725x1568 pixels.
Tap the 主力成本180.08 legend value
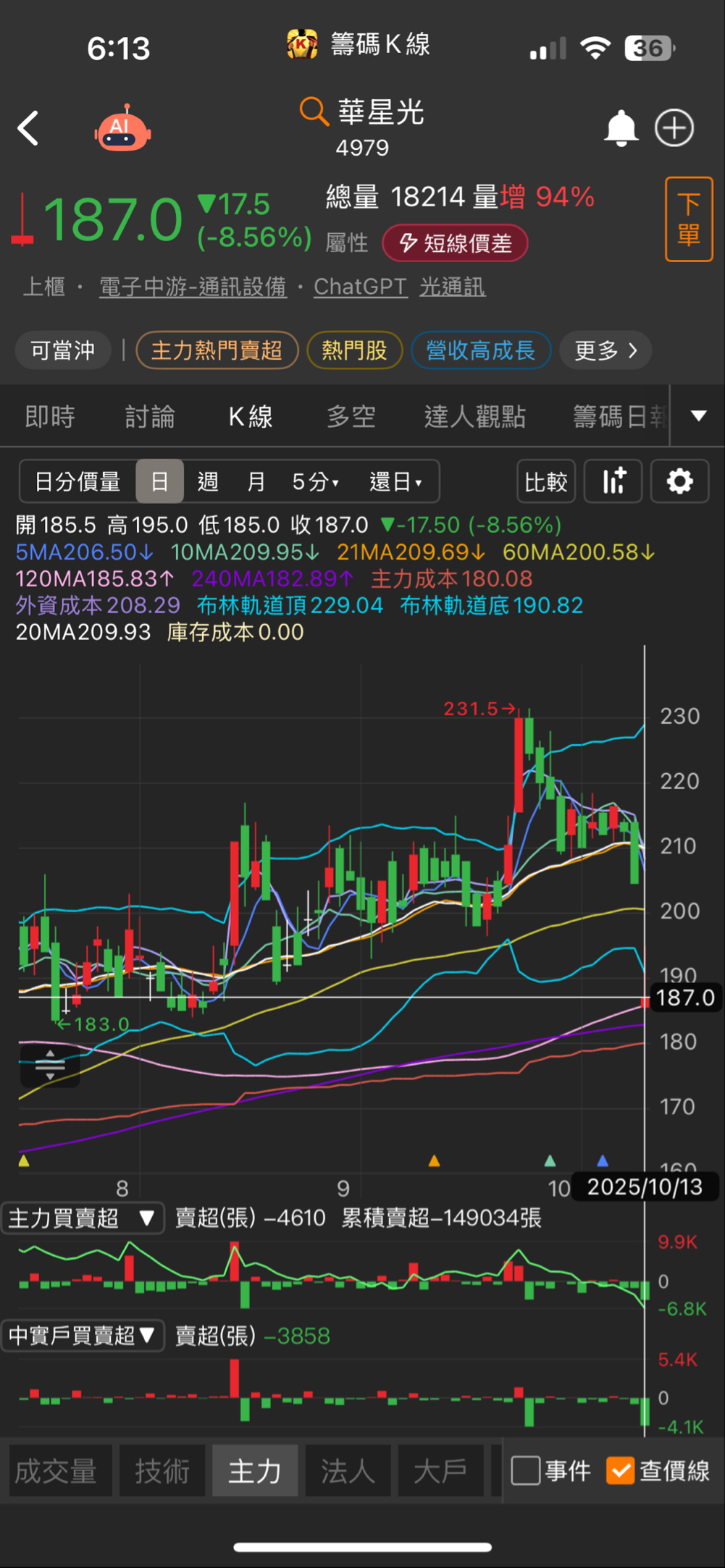(x=452, y=579)
